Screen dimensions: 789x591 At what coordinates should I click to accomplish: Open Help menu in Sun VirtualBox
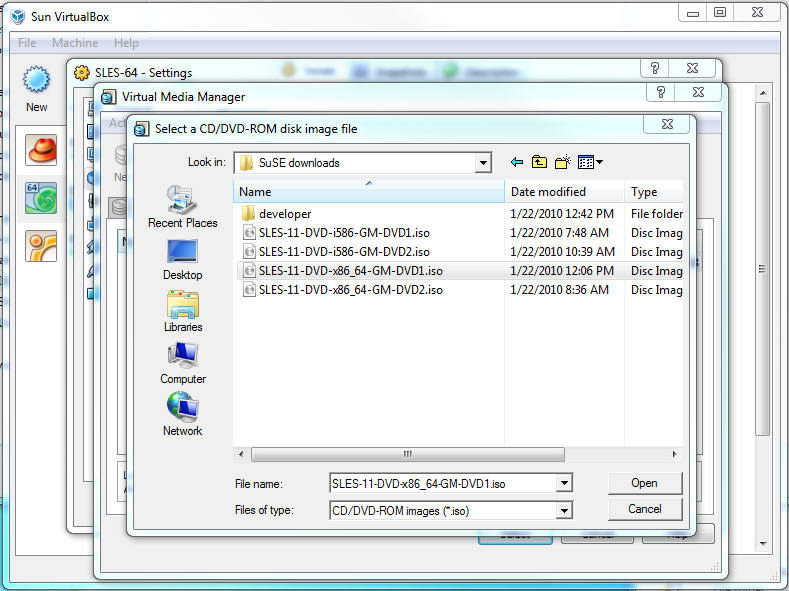click(126, 43)
